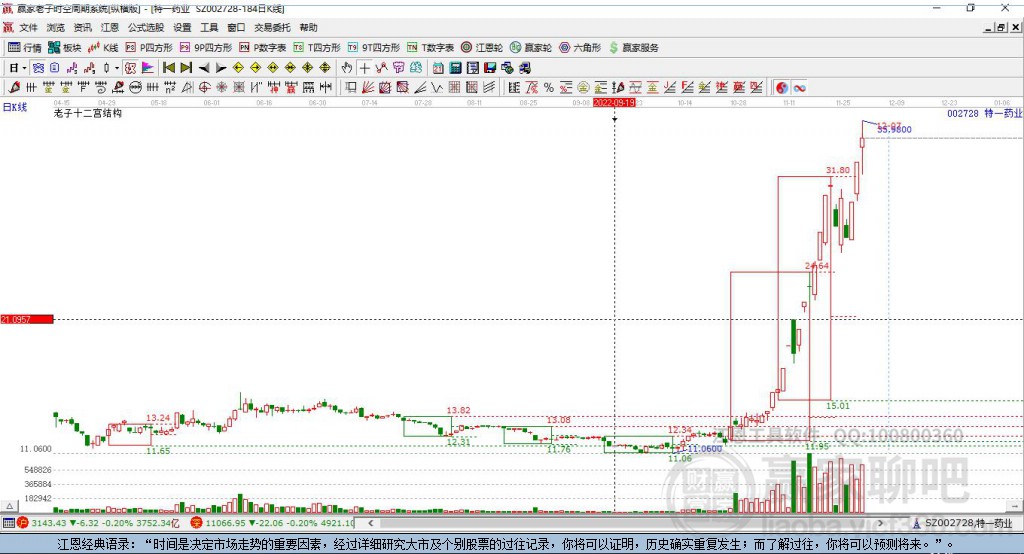Jump to first bar with skip-to-start icon
The height and width of the screenshot is (554, 1024).
168,67
